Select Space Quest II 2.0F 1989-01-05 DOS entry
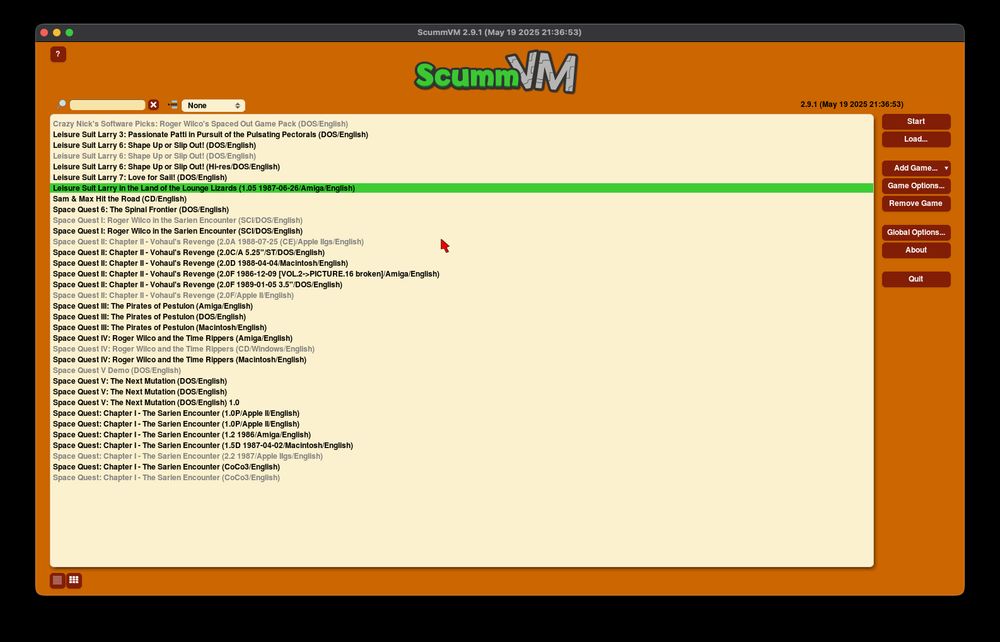The width and height of the screenshot is (1000, 642). pos(462,284)
